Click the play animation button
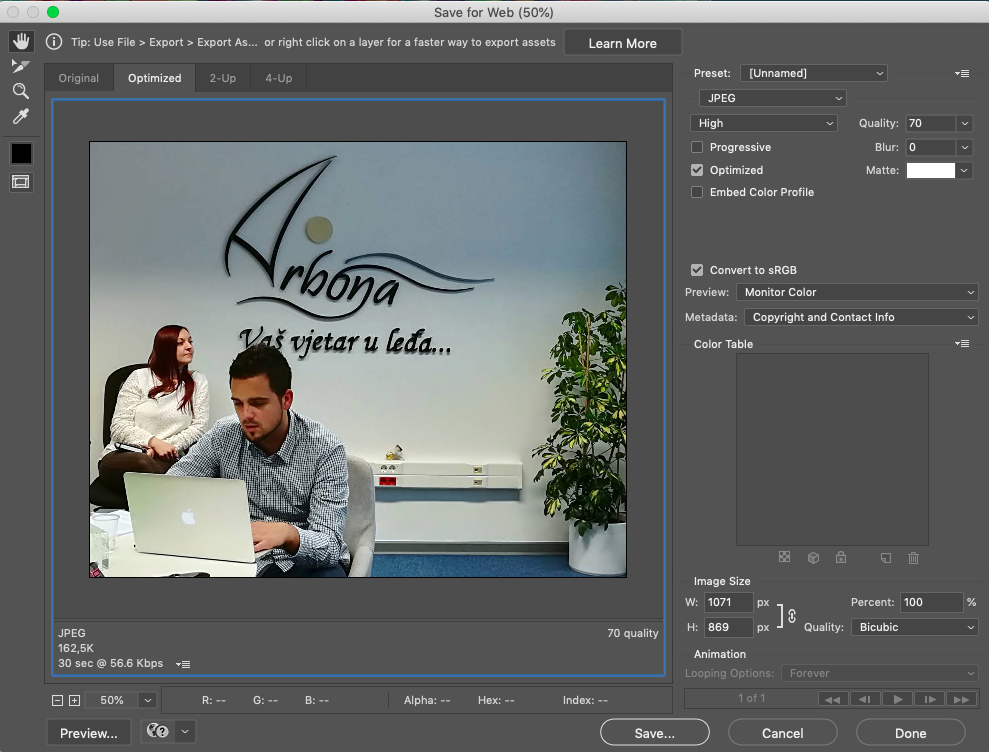Screen dimensions: 989x752 pos(898,699)
